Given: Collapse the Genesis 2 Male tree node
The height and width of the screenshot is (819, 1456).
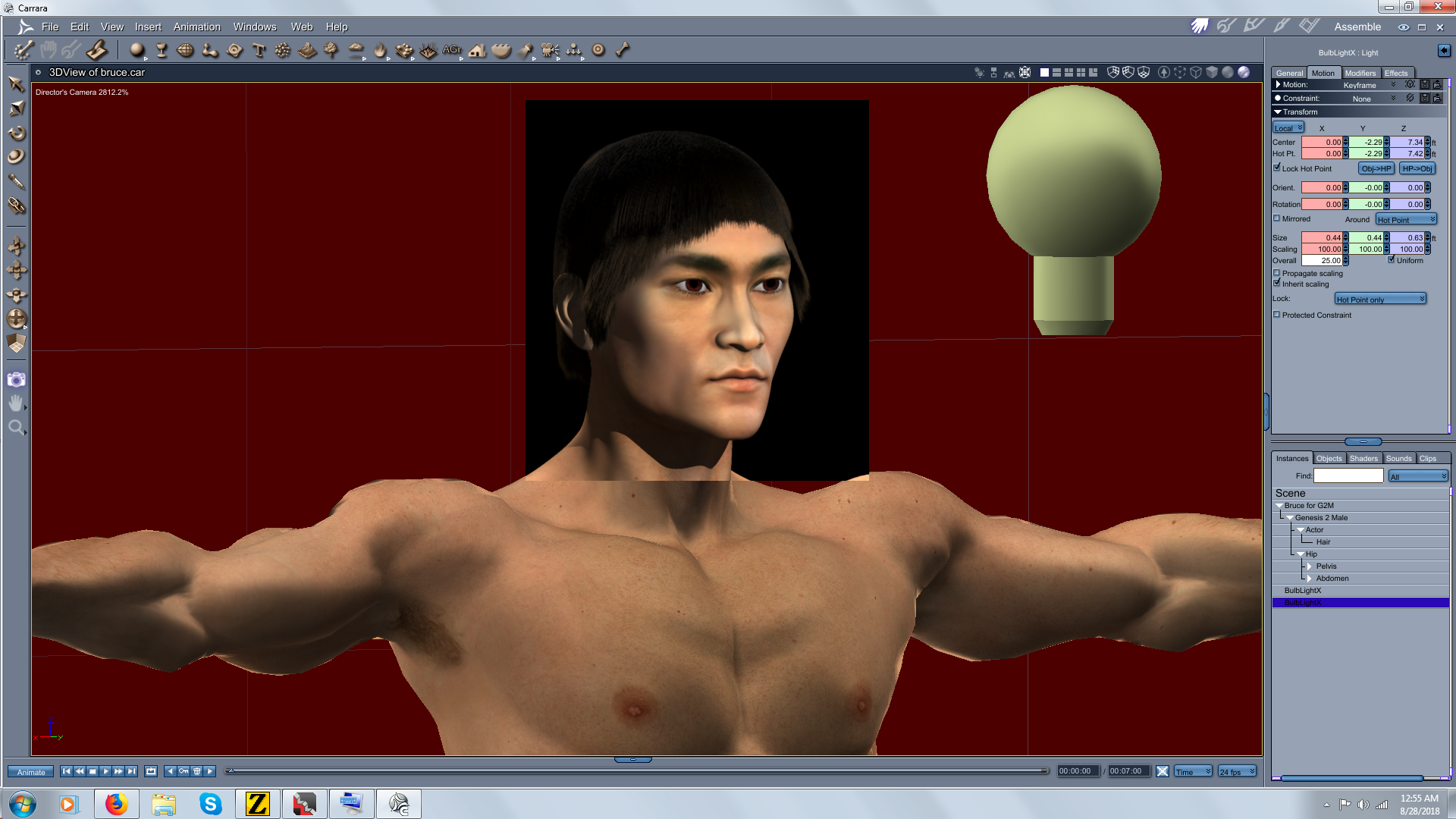Looking at the screenshot, I should 1290,518.
